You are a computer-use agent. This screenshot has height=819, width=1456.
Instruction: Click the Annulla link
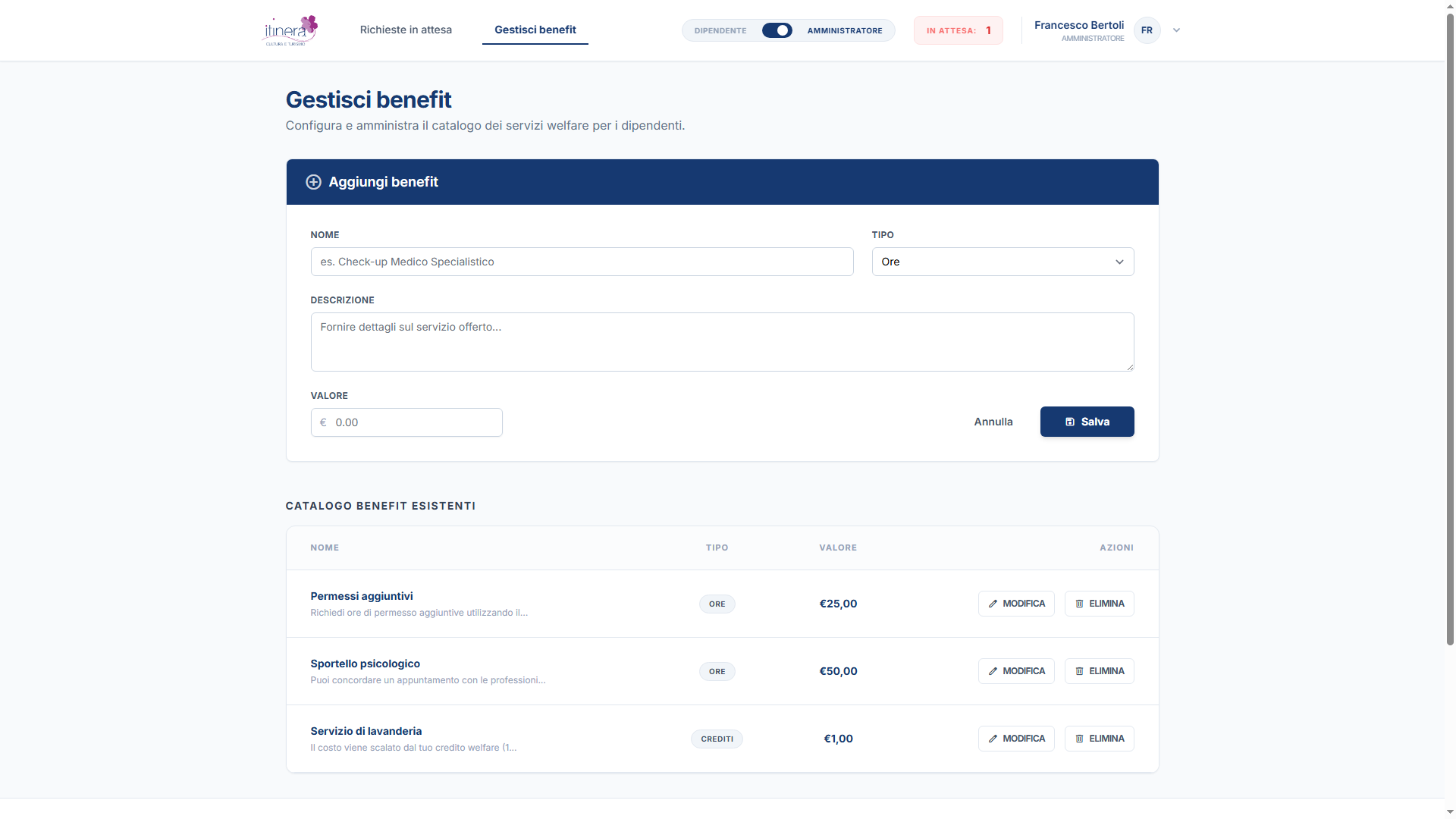tap(993, 422)
